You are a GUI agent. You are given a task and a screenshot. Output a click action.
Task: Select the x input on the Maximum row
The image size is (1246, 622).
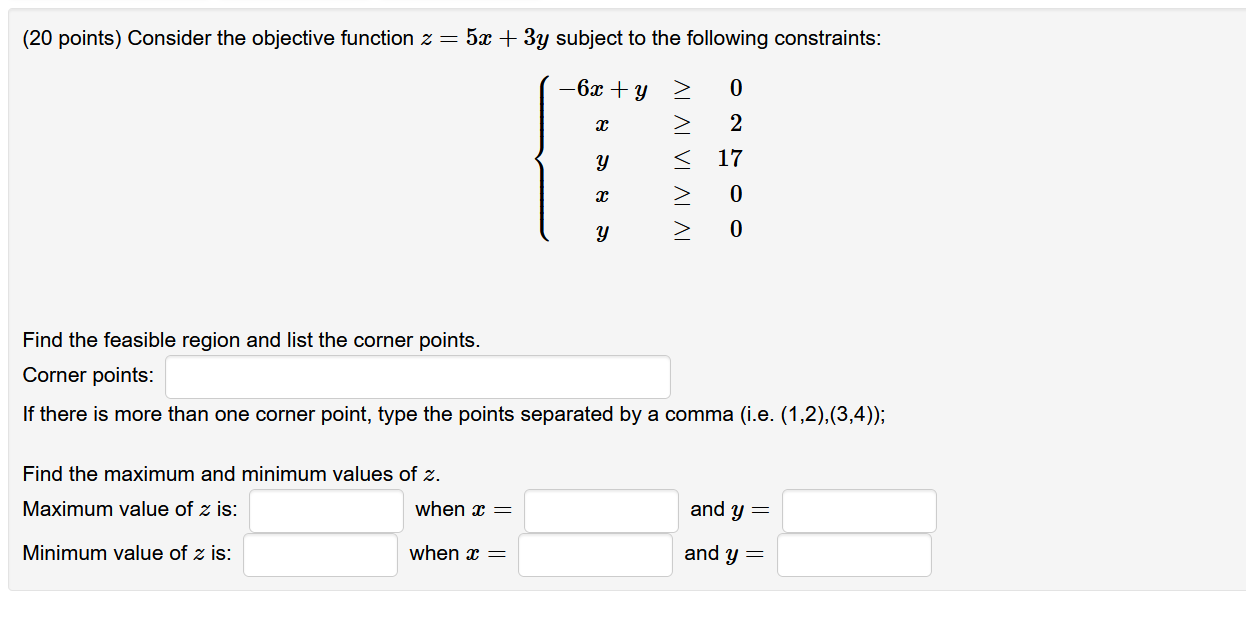point(601,510)
